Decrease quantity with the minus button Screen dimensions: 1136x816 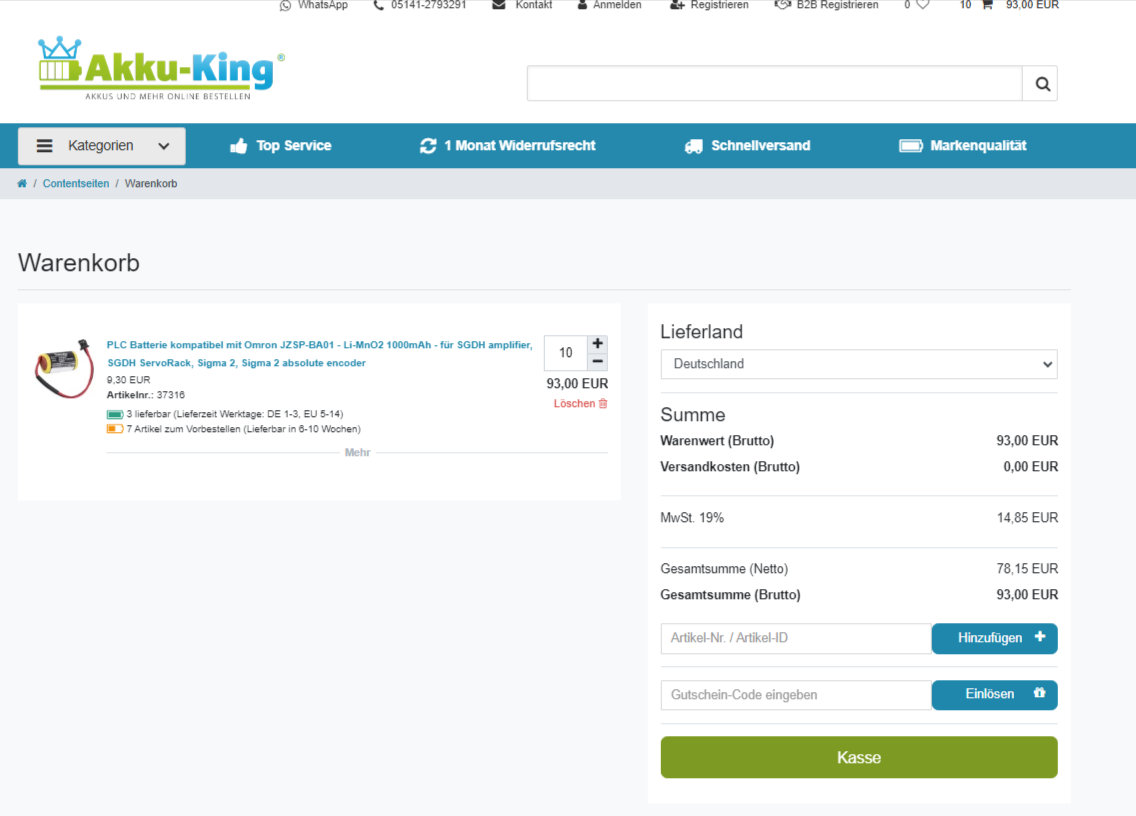(x=598, y=362)
